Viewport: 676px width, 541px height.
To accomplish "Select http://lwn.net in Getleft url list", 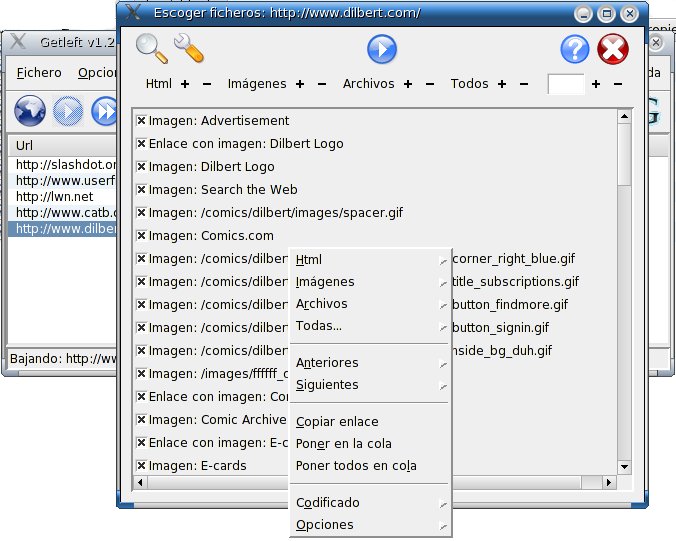I will (x=63, y=197).
